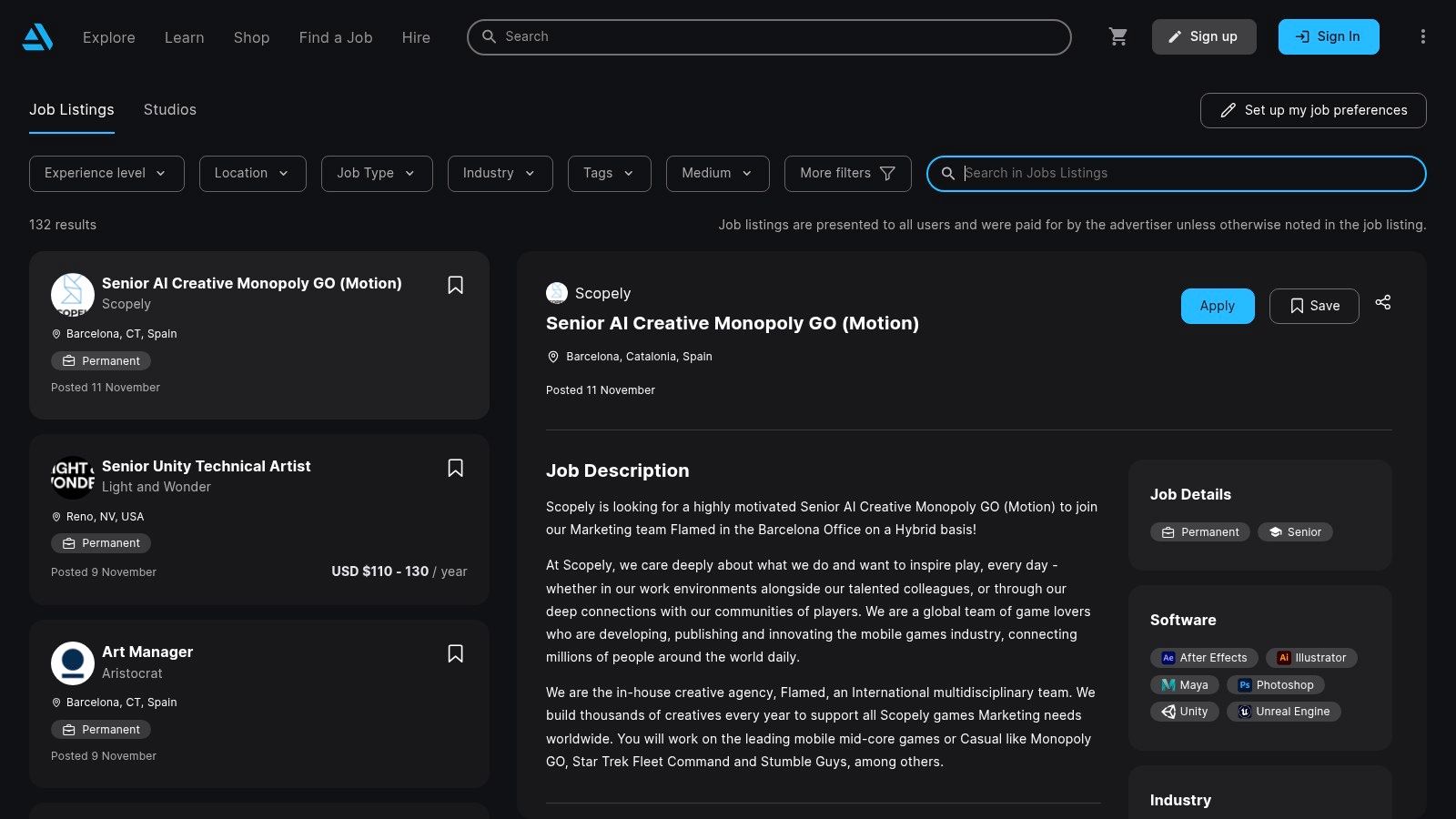1456x819 pixels.
Task: Click the share icon for Scopely job
Action: tap(1382, 302)
